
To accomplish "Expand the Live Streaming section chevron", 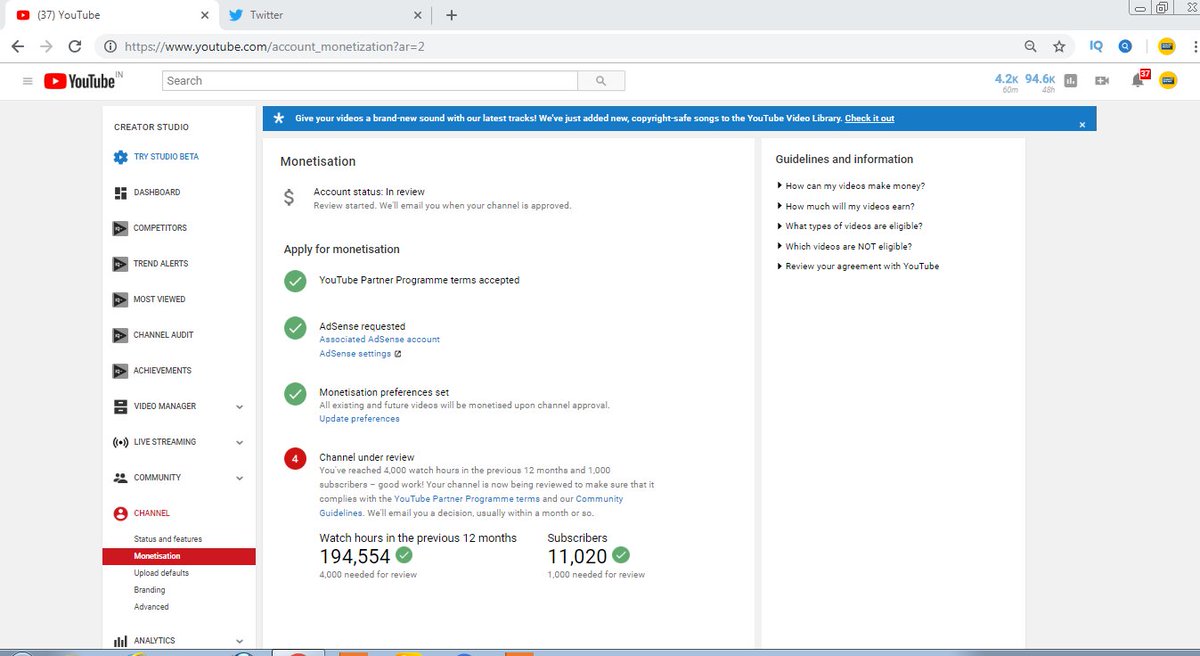I will click(239, 442).
